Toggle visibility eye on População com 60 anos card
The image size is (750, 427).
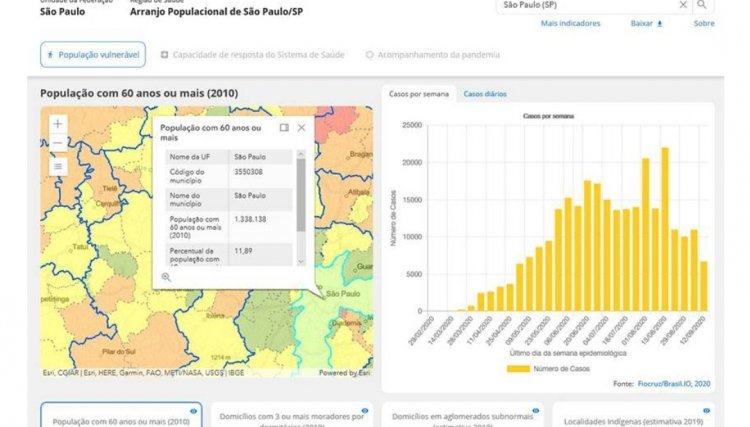tap(193, 411)
